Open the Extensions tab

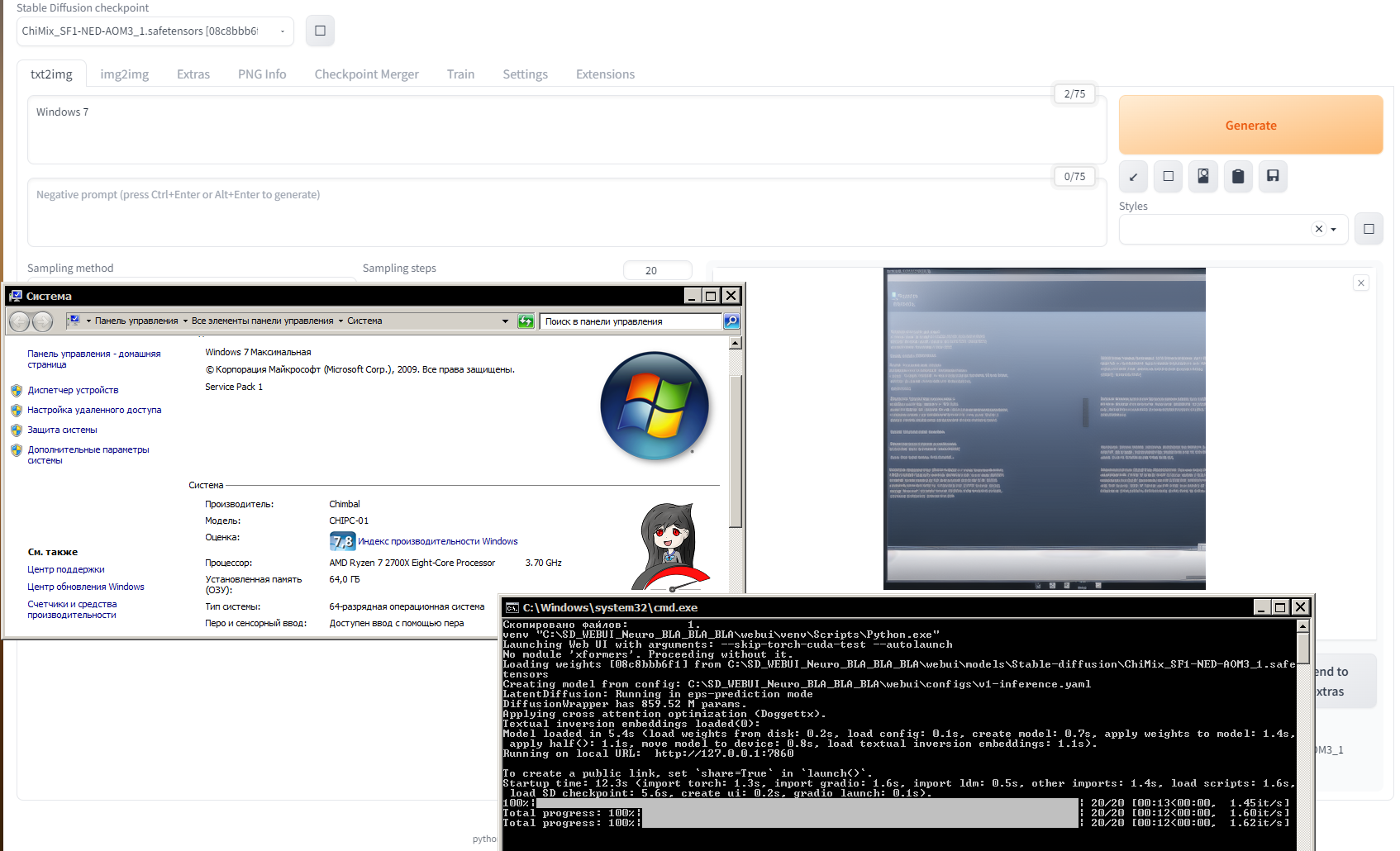pos(605,74)
